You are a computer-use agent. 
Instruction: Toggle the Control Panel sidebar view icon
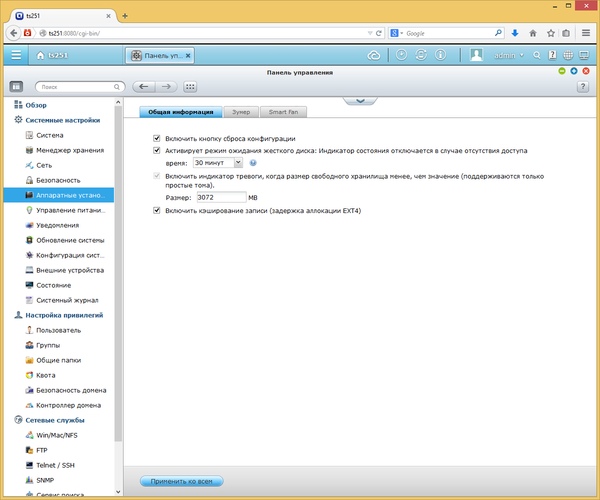pos(16,87)
